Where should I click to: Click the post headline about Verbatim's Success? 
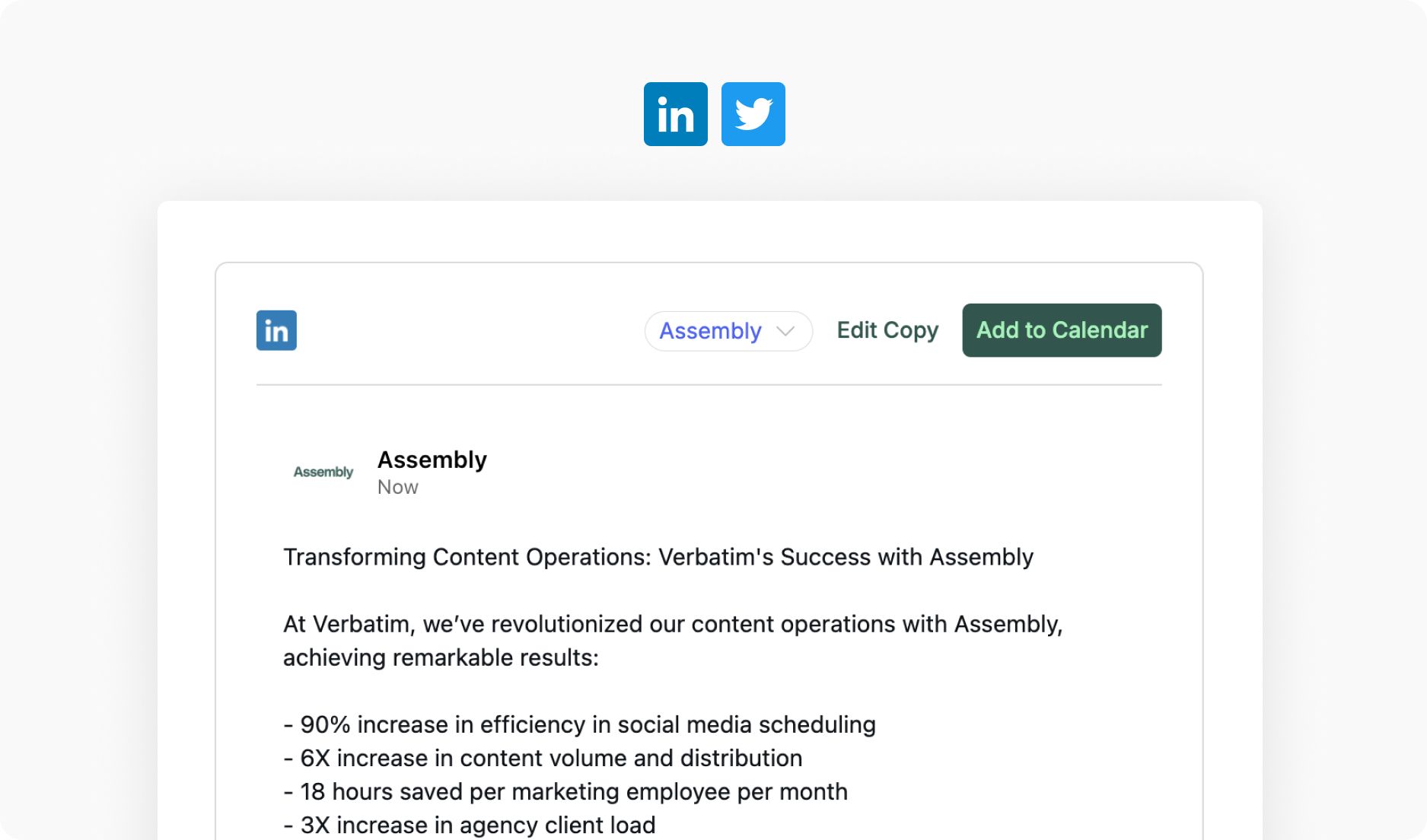(658, 557)
